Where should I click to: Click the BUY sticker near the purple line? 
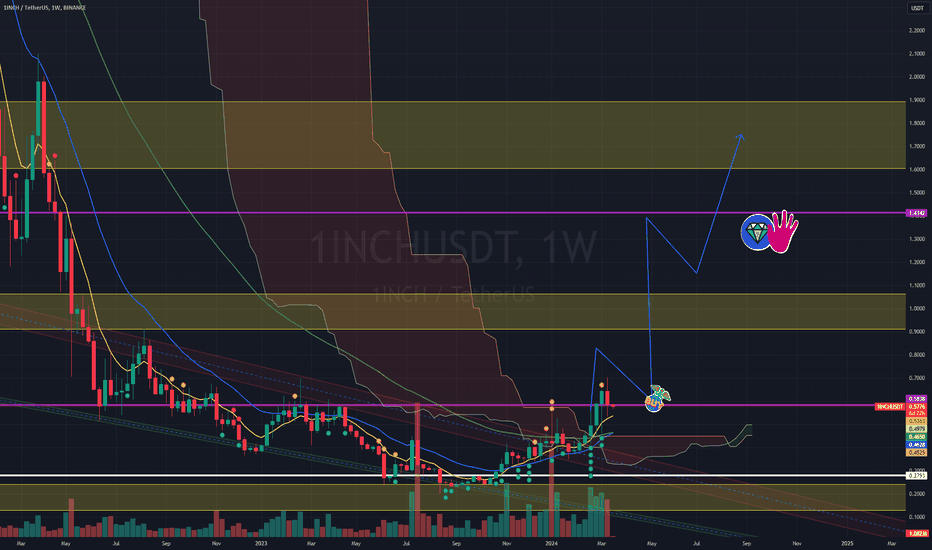click(657, 398)
